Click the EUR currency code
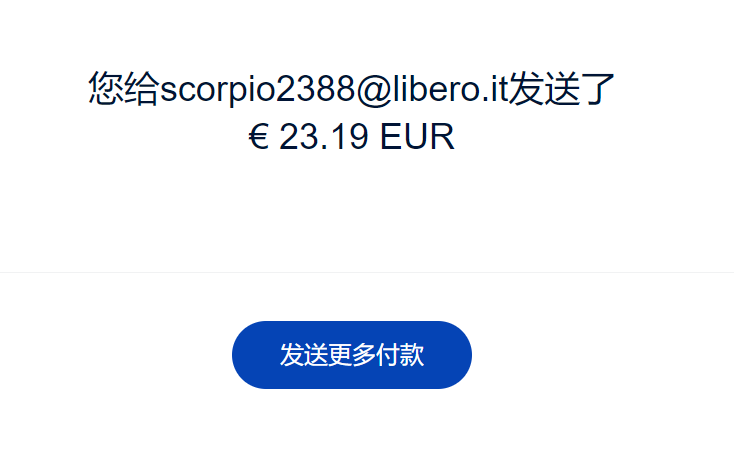Image resolution: width=734 pixels, height=466 pixels. pos(417,137)
